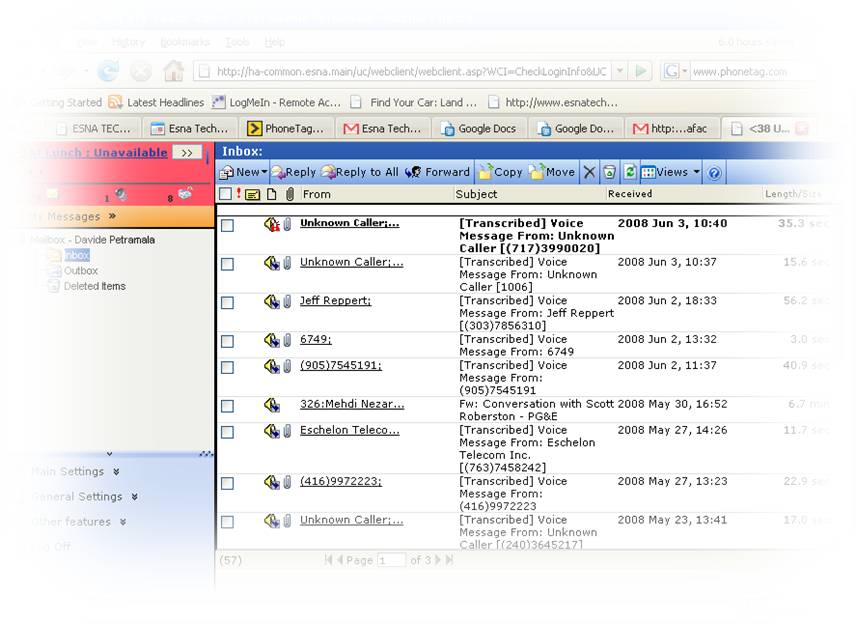This screenshot has width=857, height=625.
Task: Click the attachment column header paperclip
Action: tap(290, 194)
